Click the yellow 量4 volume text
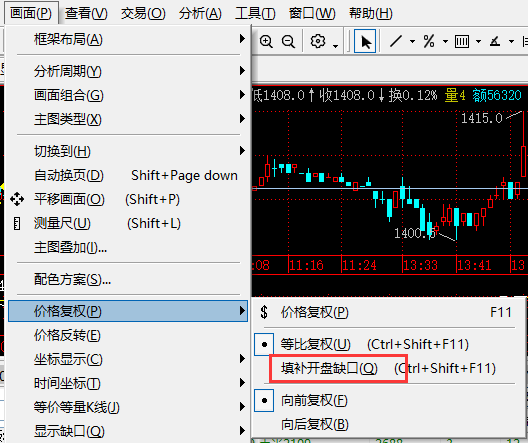 (x=455, y=95)
